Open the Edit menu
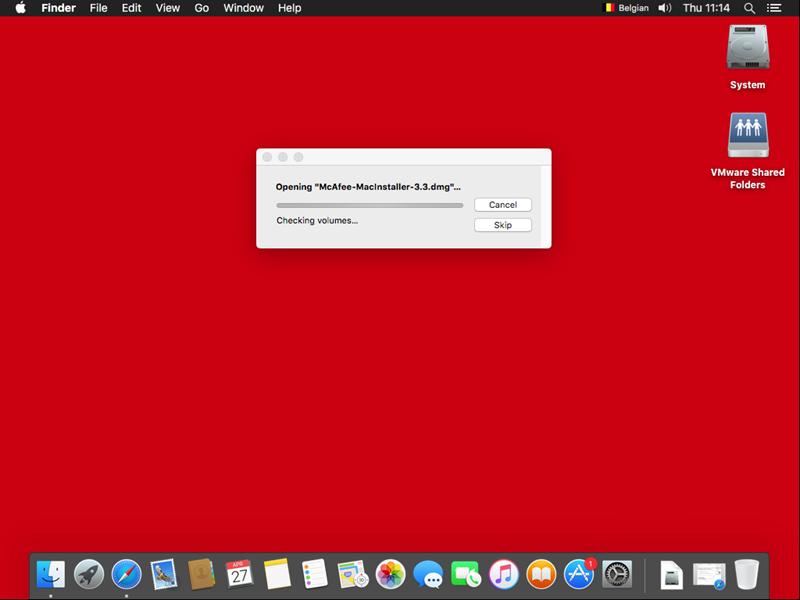Screen dimensions: 800x600 131,8
